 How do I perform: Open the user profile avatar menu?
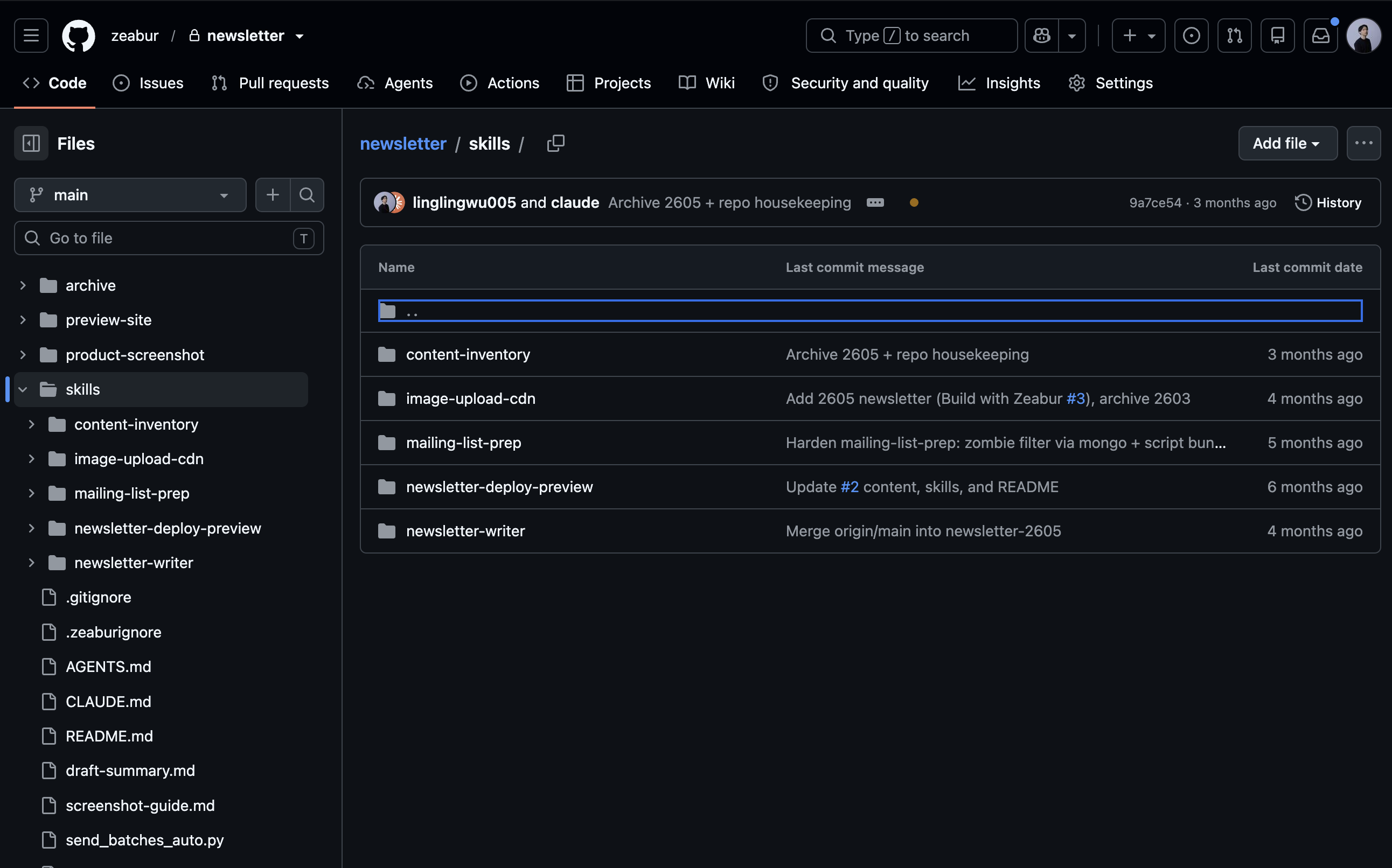[x=1364, y=36]
